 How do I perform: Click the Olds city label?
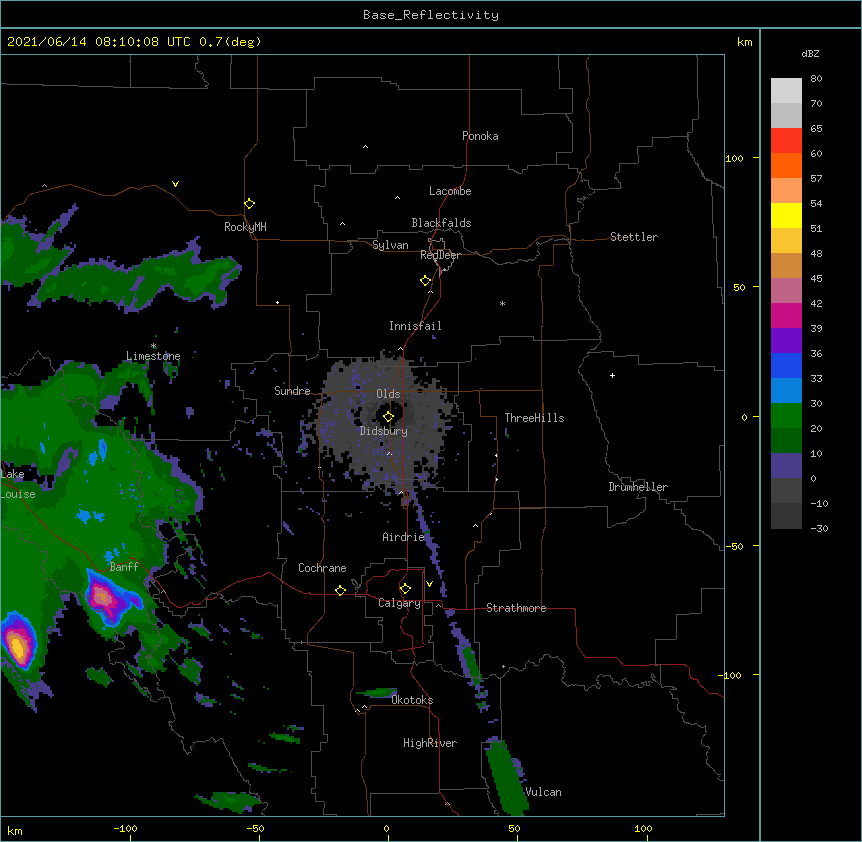point(388,394)
